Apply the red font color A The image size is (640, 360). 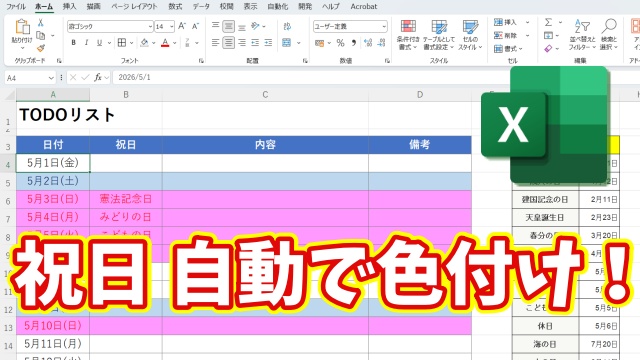pyautogui.click(x=165, y=42)
